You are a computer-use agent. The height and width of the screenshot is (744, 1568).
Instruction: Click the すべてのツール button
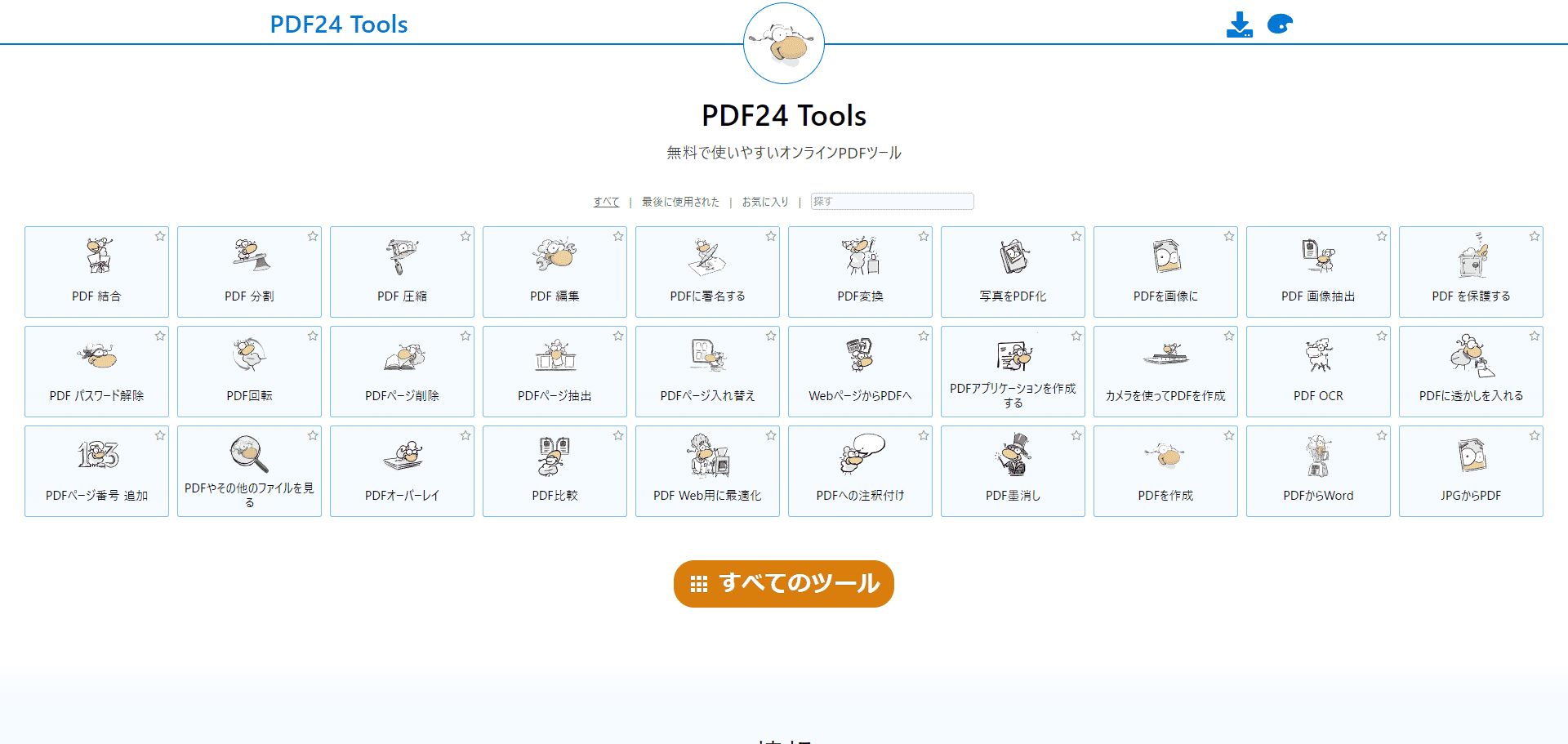[x=784, y=584]
